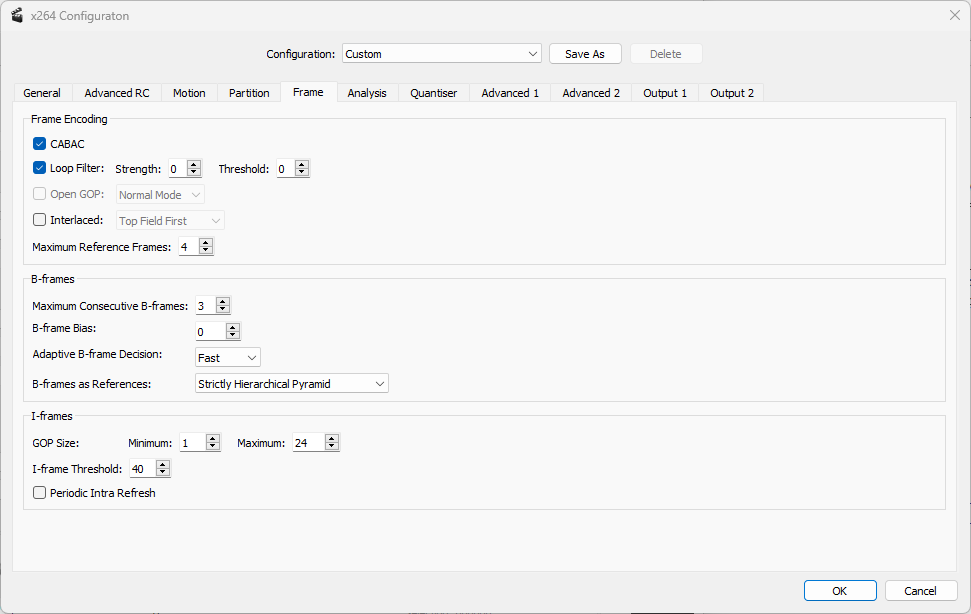Increase the GOP Size Minimum
Screen dimensions: 971x614
tap(213, 439)
